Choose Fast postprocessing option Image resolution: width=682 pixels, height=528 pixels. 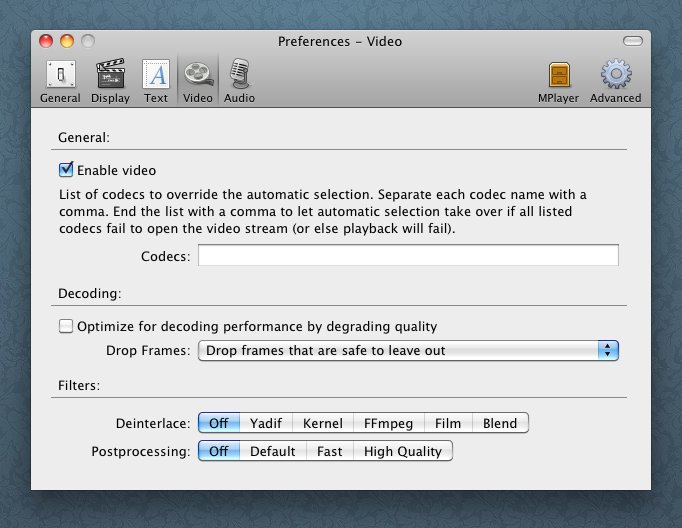[x=329, y=451]
